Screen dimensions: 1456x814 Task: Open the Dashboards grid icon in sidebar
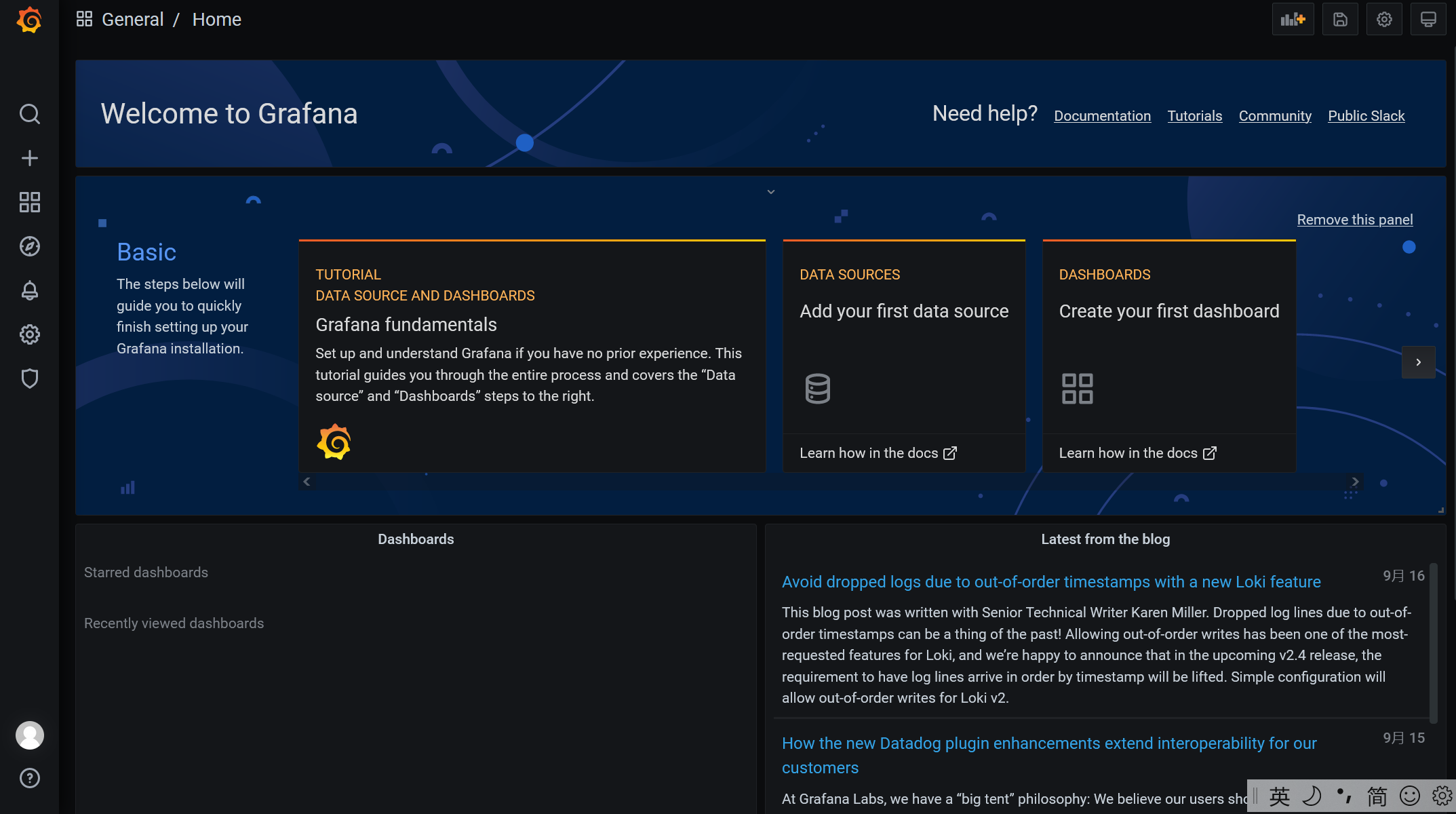pos(29,202)
